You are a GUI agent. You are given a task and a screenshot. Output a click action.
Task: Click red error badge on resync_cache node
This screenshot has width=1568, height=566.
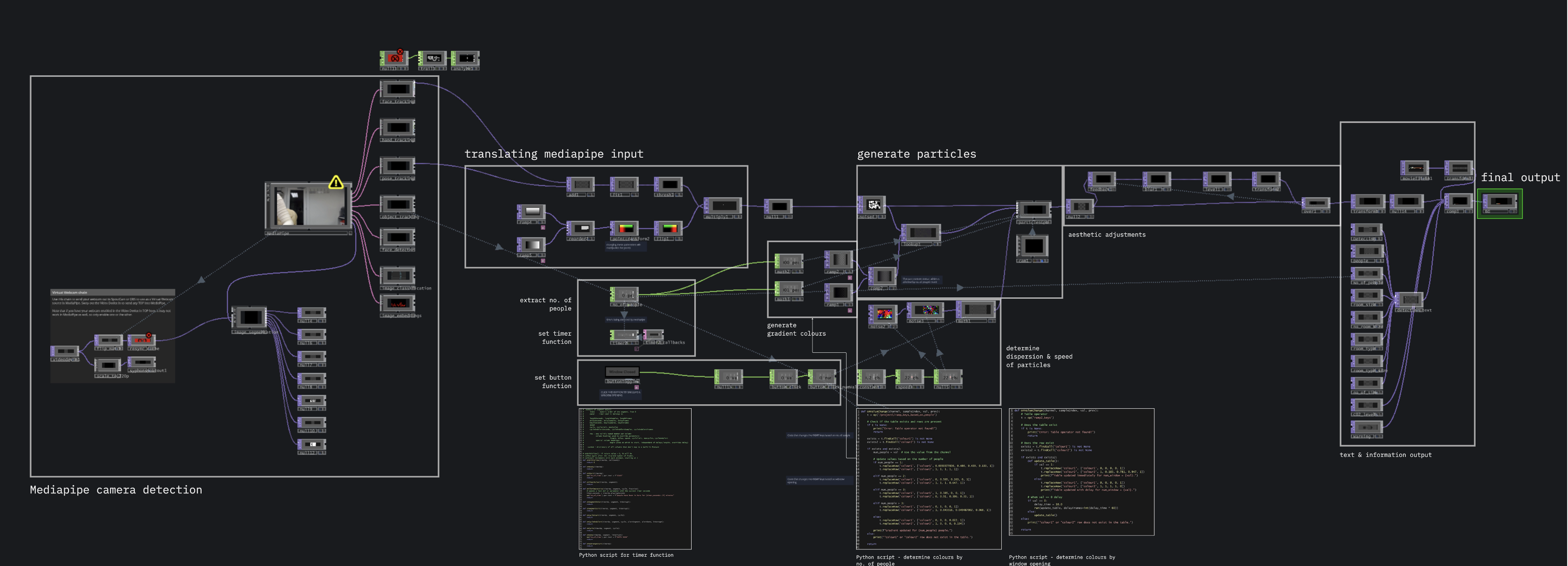[x=149, y=336]
